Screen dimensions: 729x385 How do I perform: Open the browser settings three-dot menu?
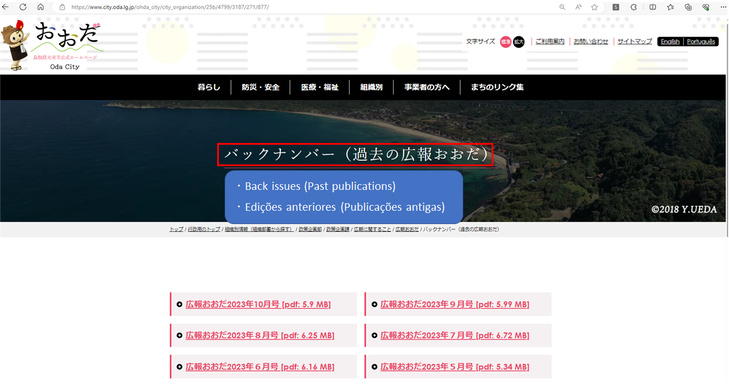723,7
